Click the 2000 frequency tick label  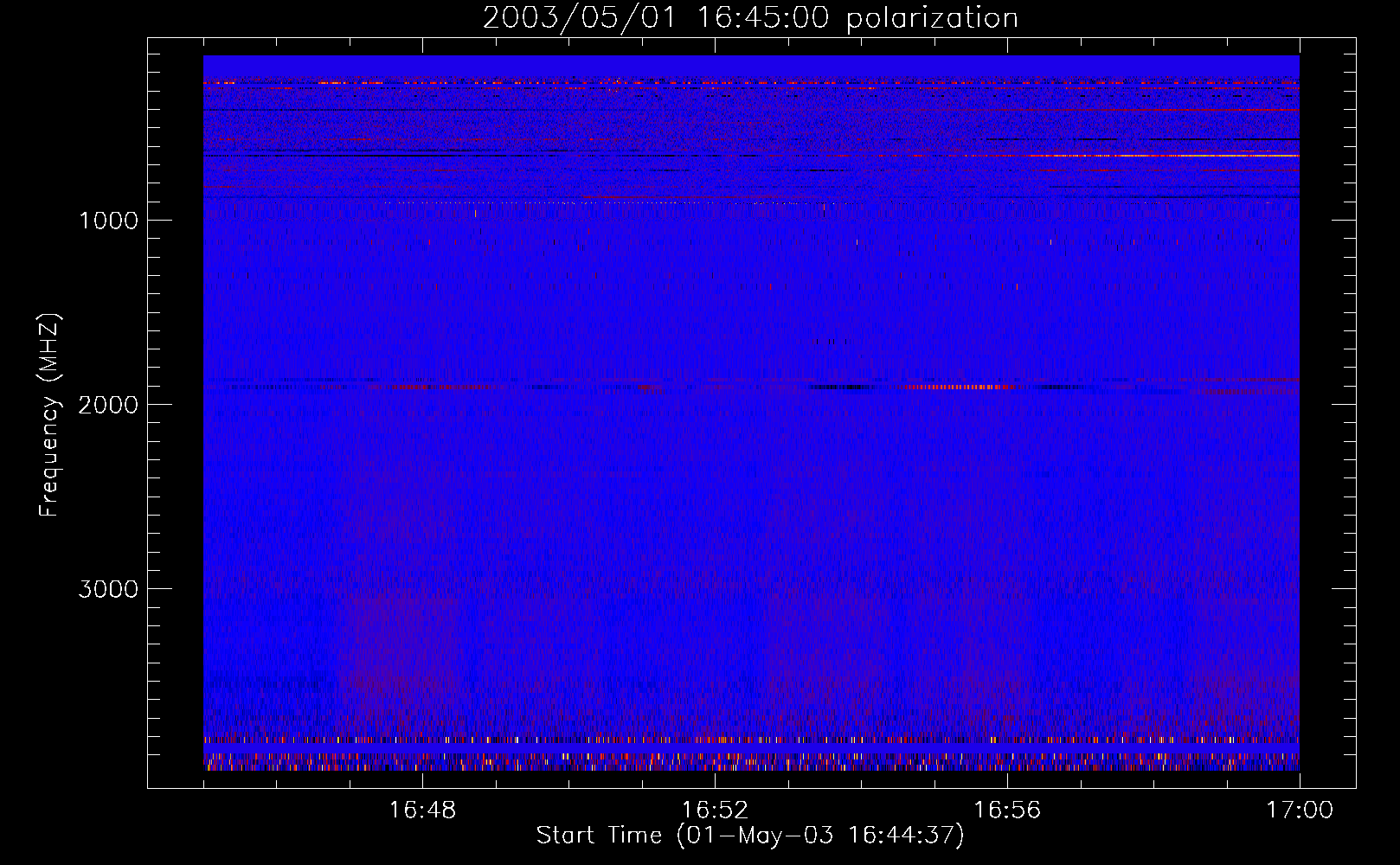pos(108,405)
